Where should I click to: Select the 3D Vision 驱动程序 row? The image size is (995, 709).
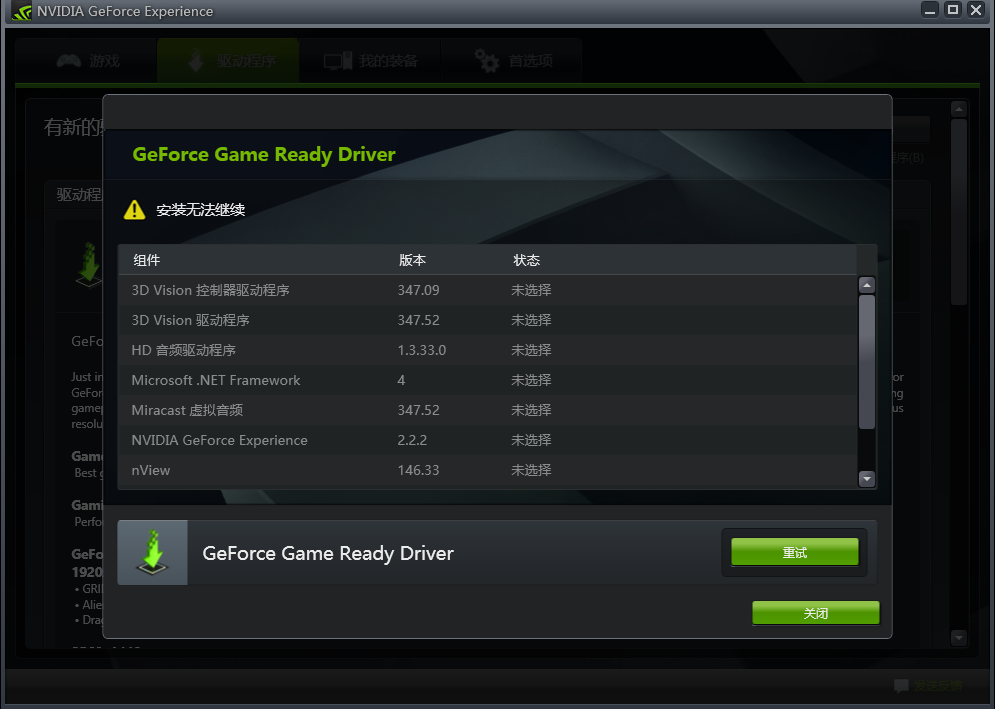click(x=487, y=320)
